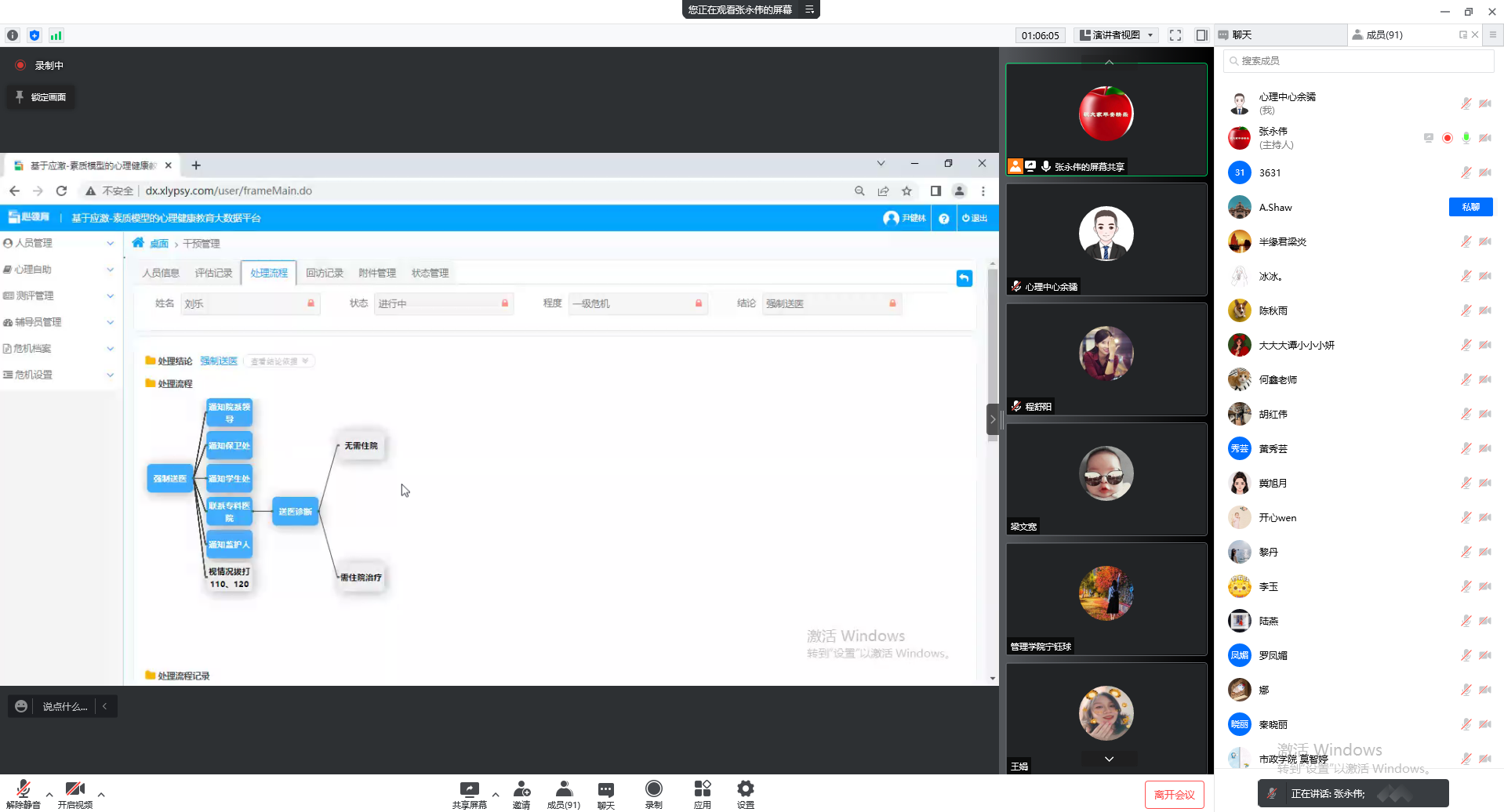Toggle the lock screen pin
Viewport: 1504px width, 812px height.
click(41, 97)
